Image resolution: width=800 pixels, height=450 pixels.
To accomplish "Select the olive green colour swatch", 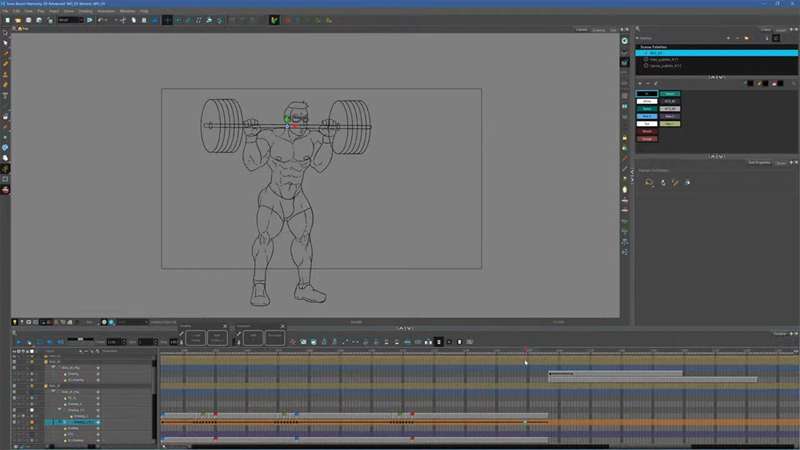I will tap(670, 124).
